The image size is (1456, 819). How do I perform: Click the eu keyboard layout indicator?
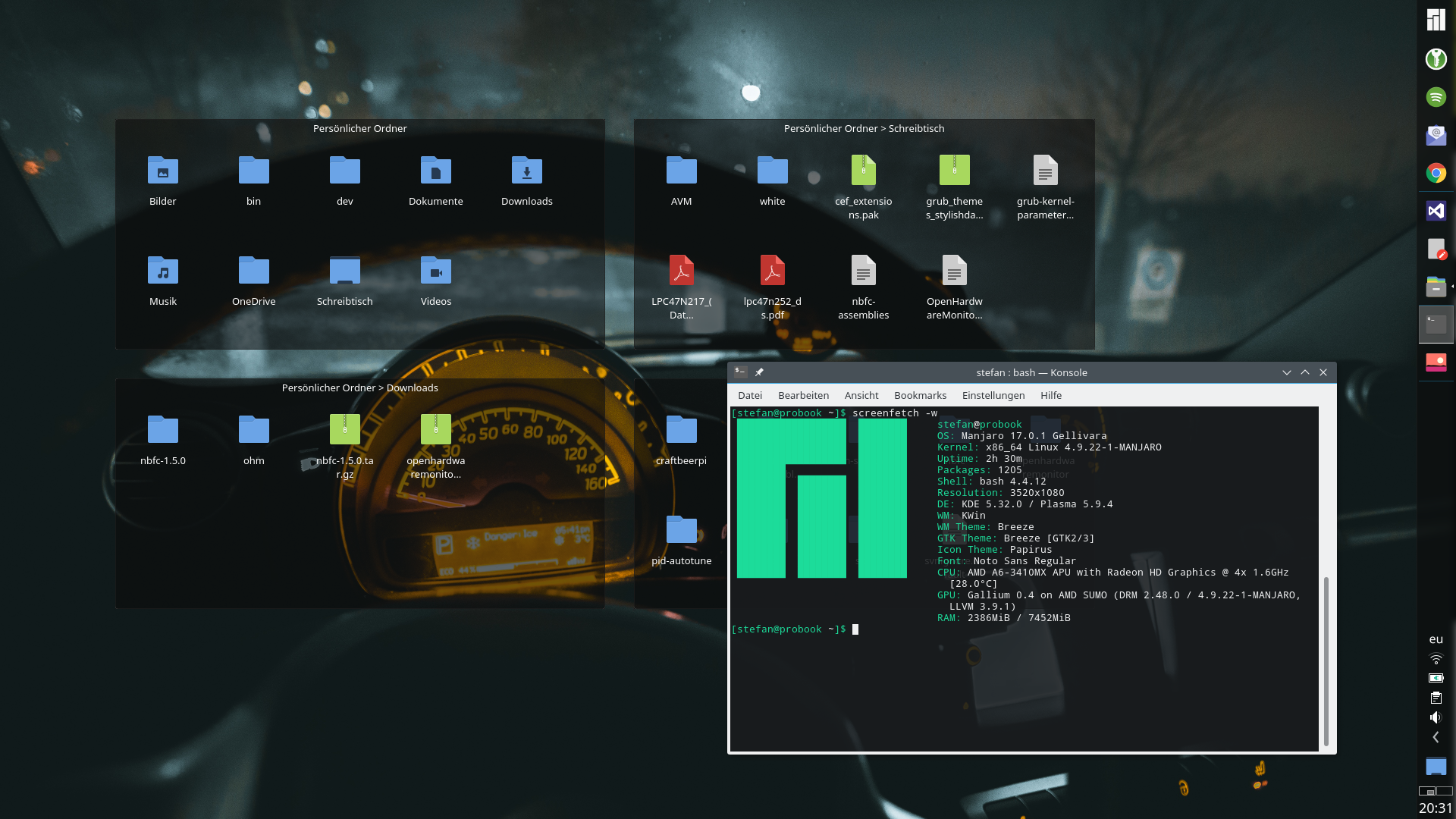(1436, 639)
